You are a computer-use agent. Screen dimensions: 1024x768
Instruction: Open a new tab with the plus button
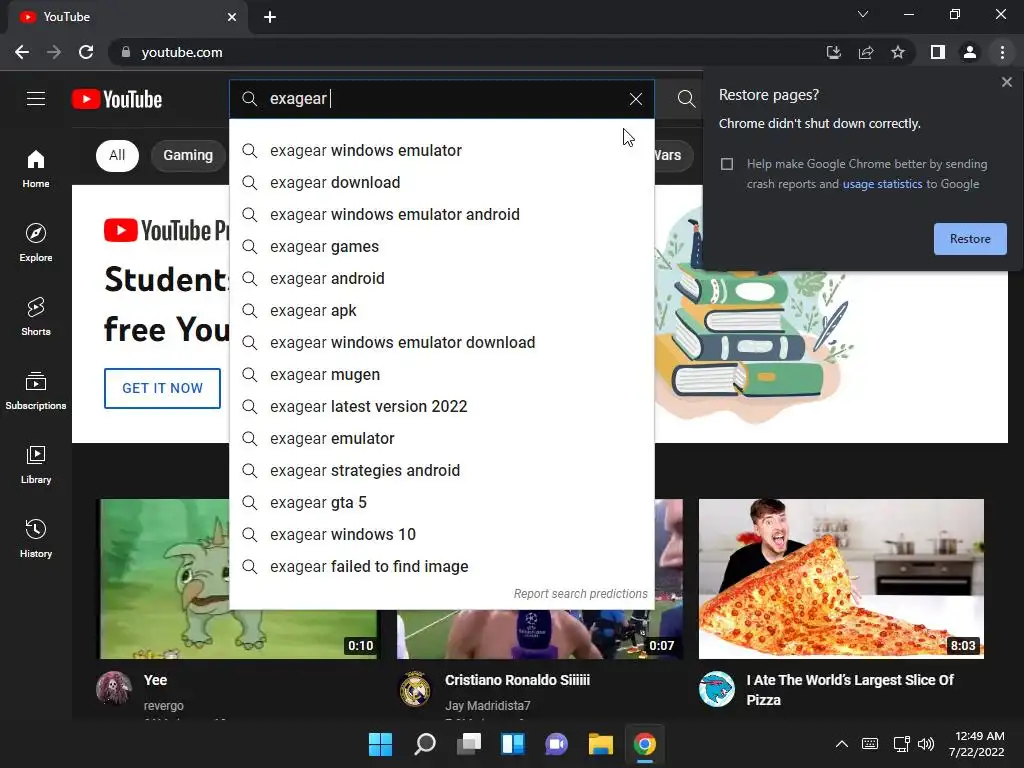pos(270,17)
